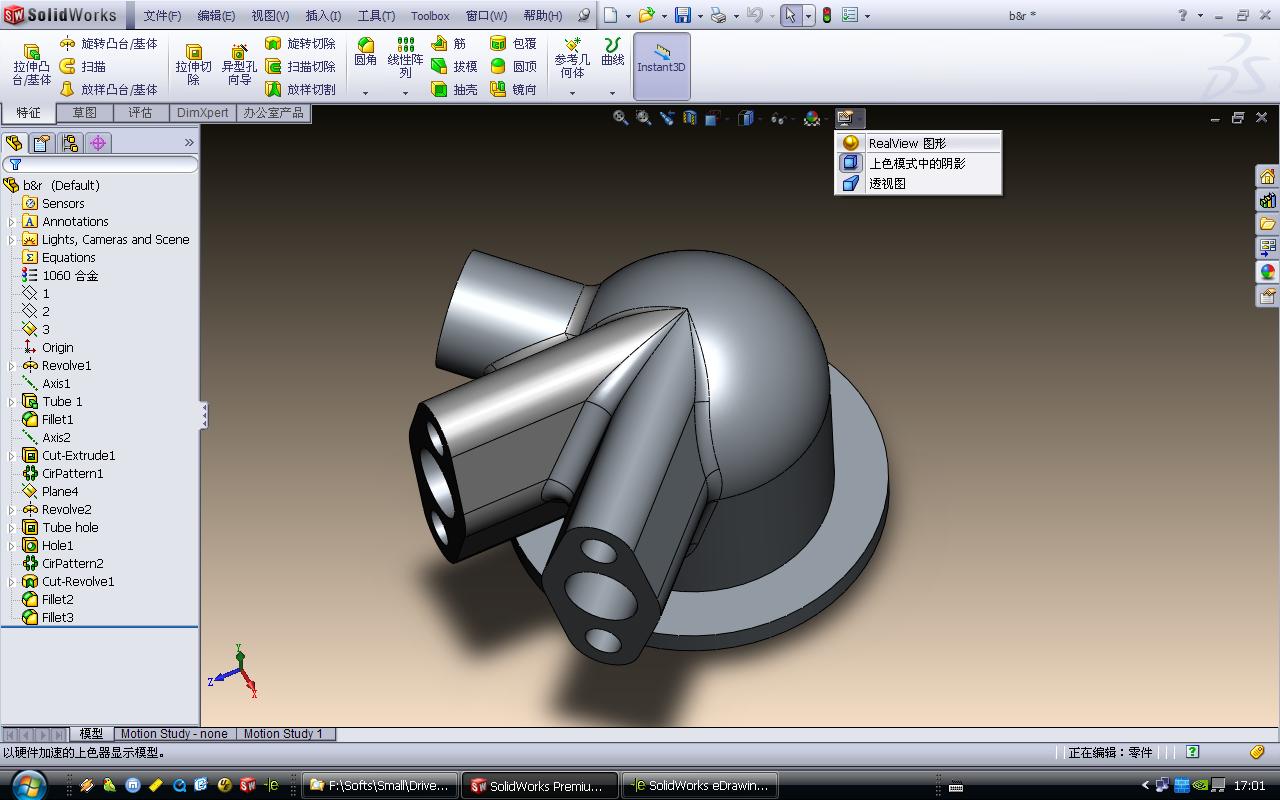Select 1060 合金 material item
This screenshot has width=1280, height=800.
[69, 275]
